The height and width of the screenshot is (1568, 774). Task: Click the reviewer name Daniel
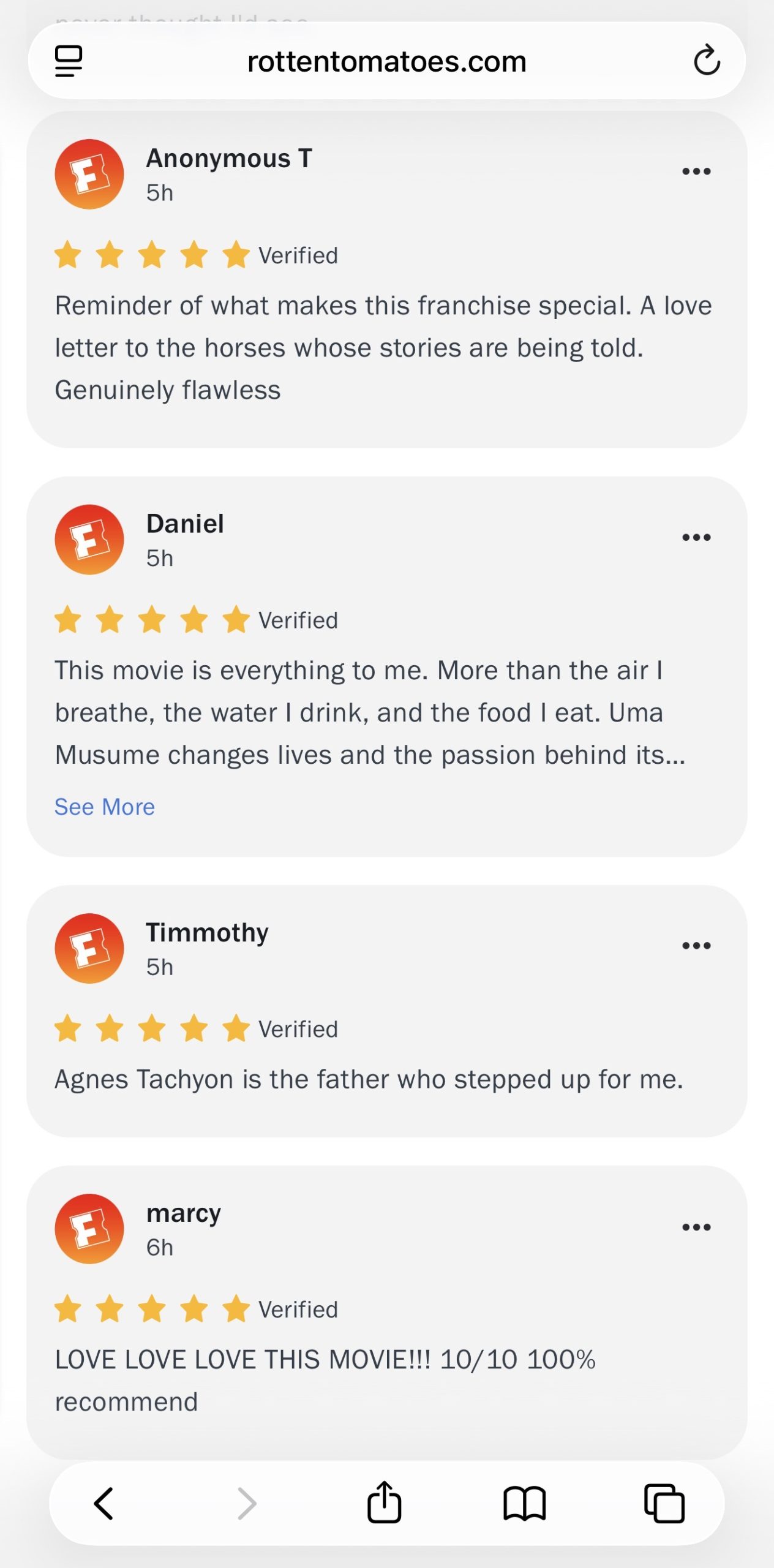coord(185,524)
